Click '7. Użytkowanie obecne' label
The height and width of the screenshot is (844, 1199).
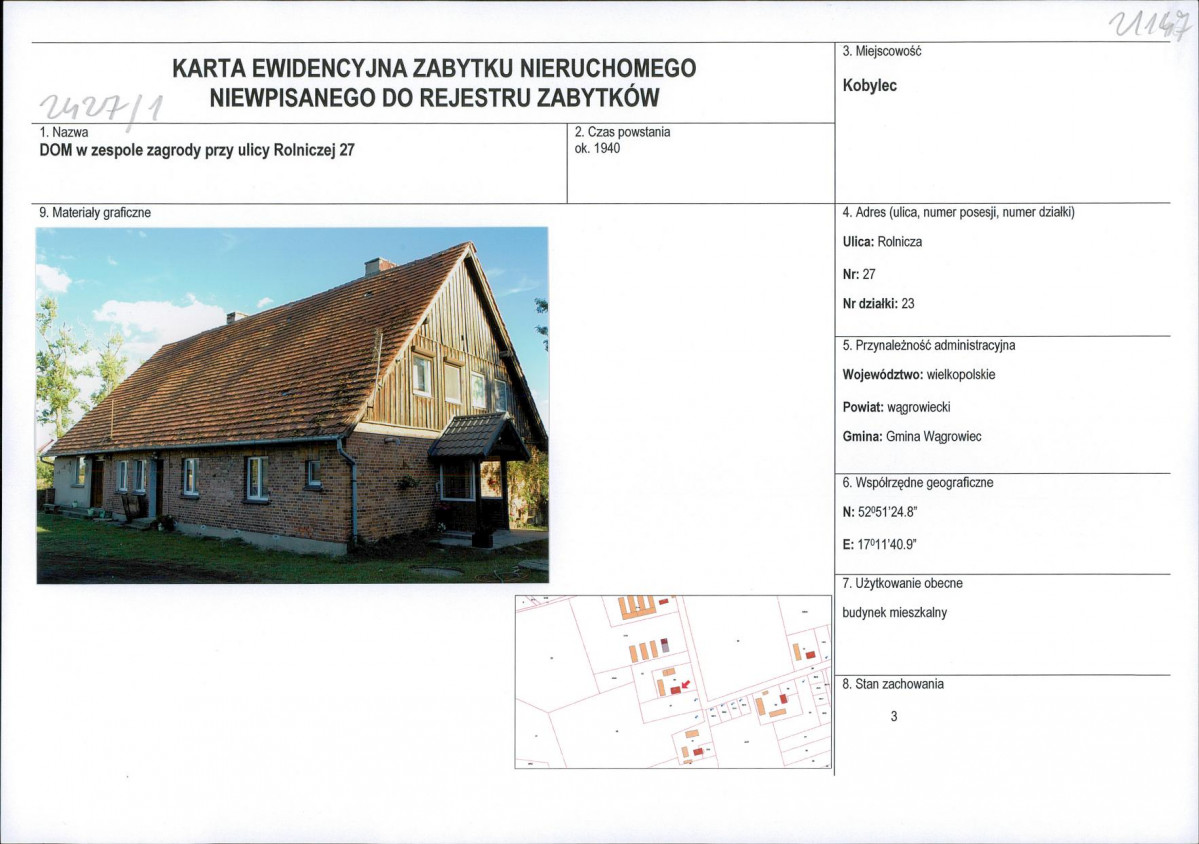point(902,583)
